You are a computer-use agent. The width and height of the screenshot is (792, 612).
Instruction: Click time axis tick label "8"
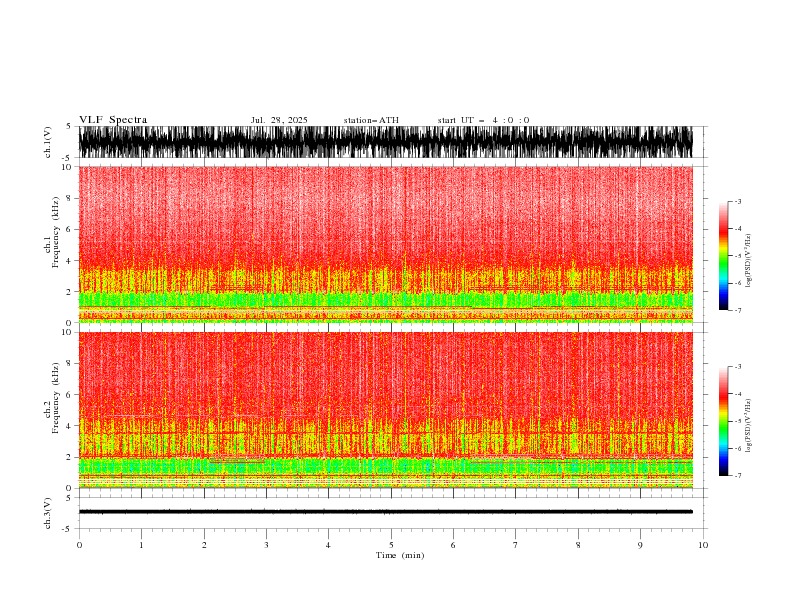(x=578, y=545)
